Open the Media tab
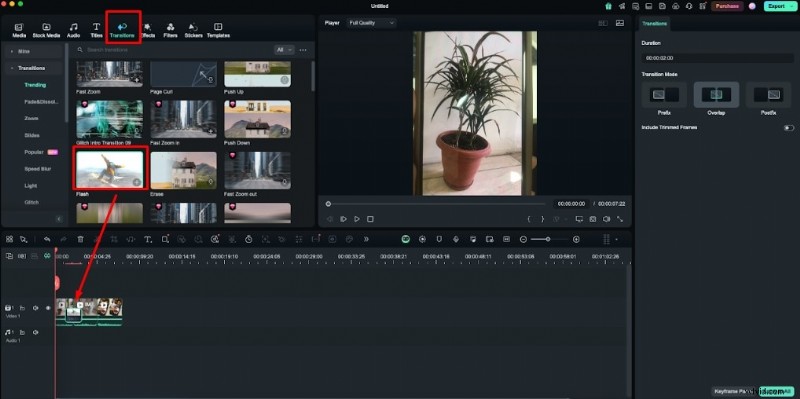The height and width of the screenshot is (399, 800). (x=19, y=30)
